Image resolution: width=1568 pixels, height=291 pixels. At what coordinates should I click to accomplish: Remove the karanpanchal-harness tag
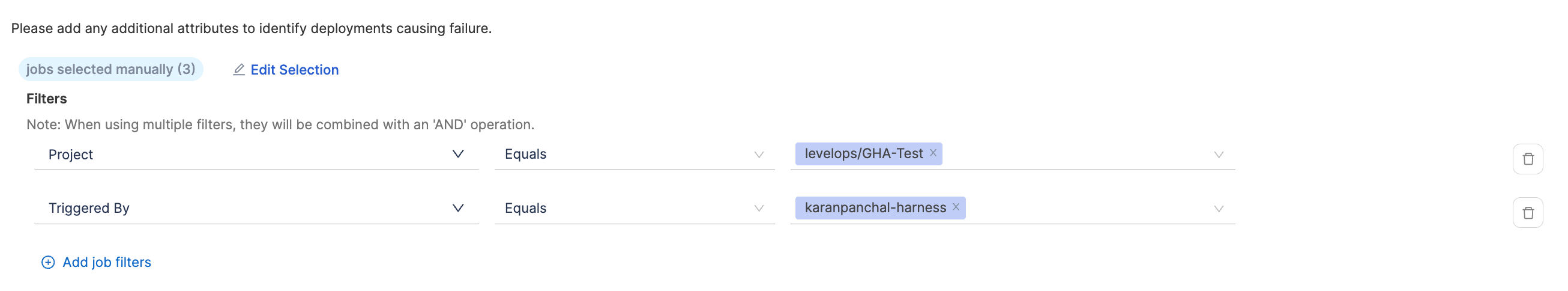[x=956, y=207]
